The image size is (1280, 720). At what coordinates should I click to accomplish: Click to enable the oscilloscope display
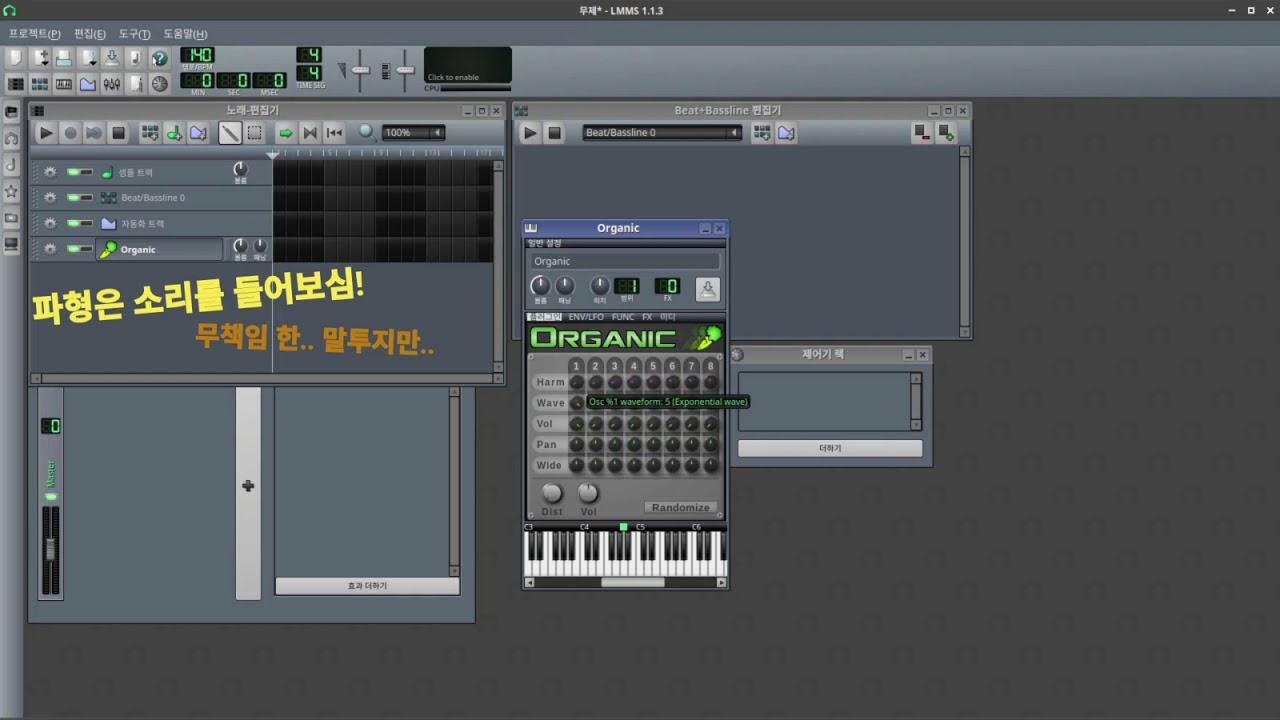(x=468, y=65)
